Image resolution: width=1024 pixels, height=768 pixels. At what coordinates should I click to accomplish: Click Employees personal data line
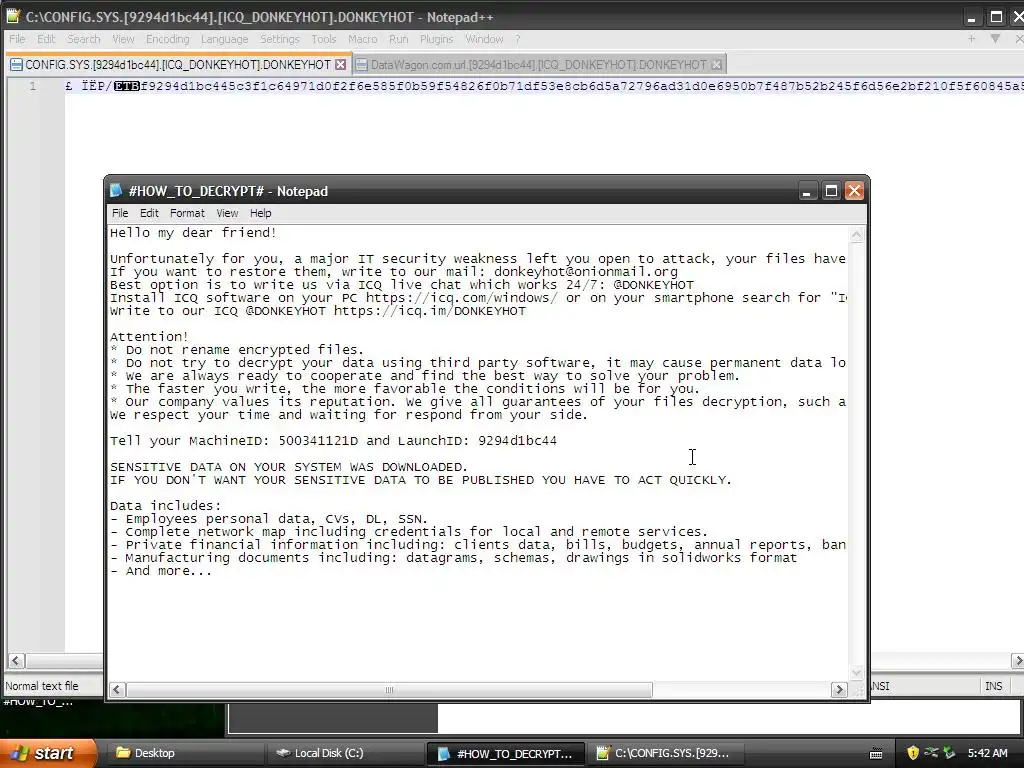(269, 519)
